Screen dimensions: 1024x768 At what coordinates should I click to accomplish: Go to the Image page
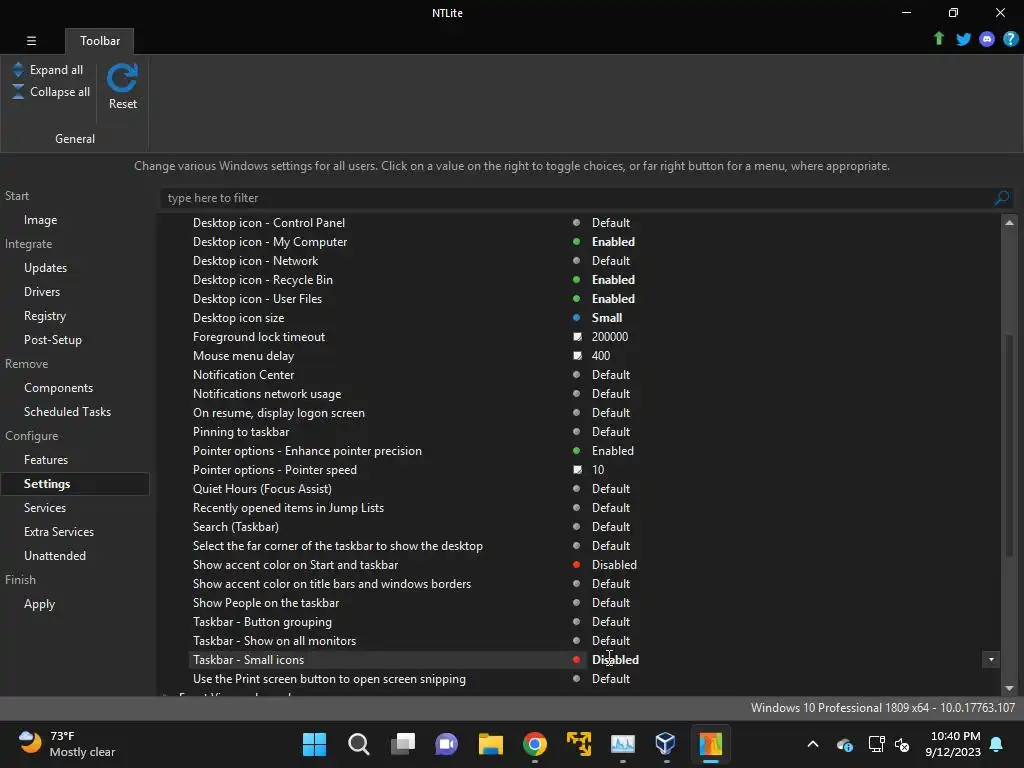click(40, 220)
